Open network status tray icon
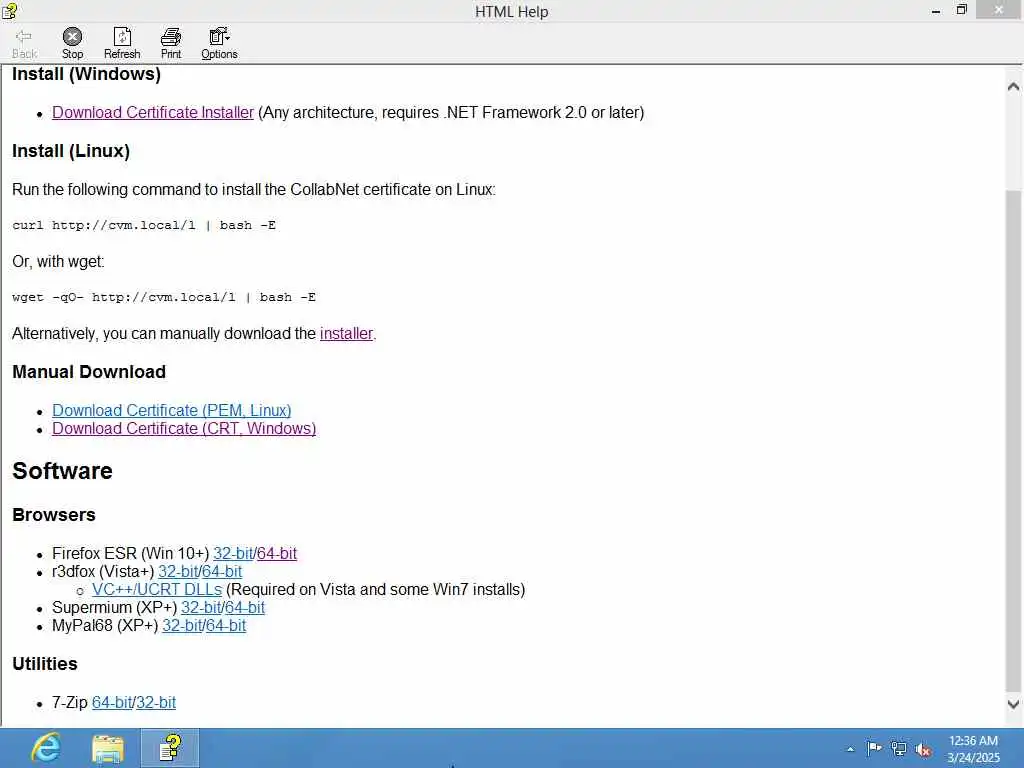 pyautogui.click(x=899, y=749)
